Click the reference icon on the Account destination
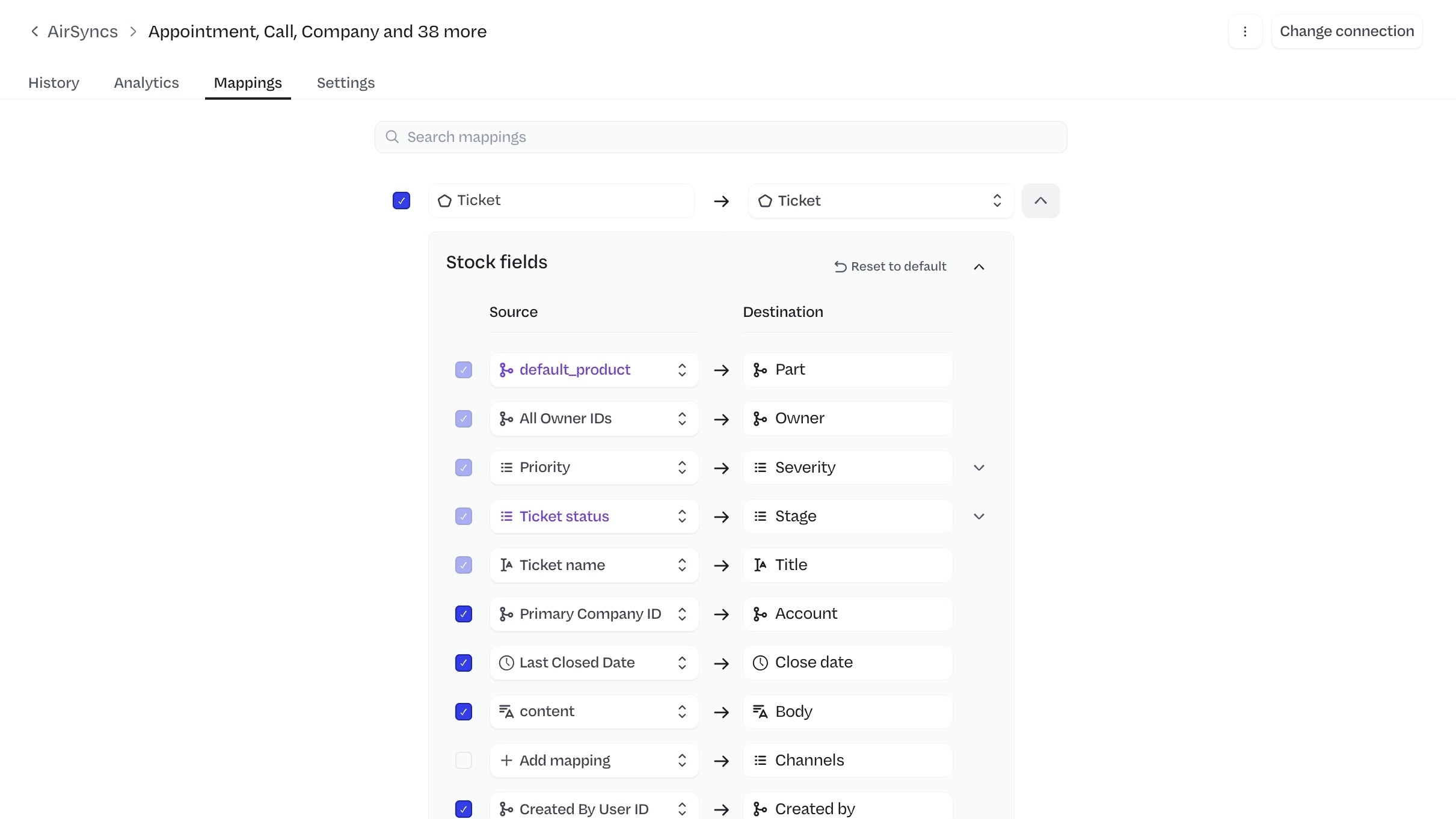Image resolution: width=1456 pixels, height=819 pixels. point(760,614)
